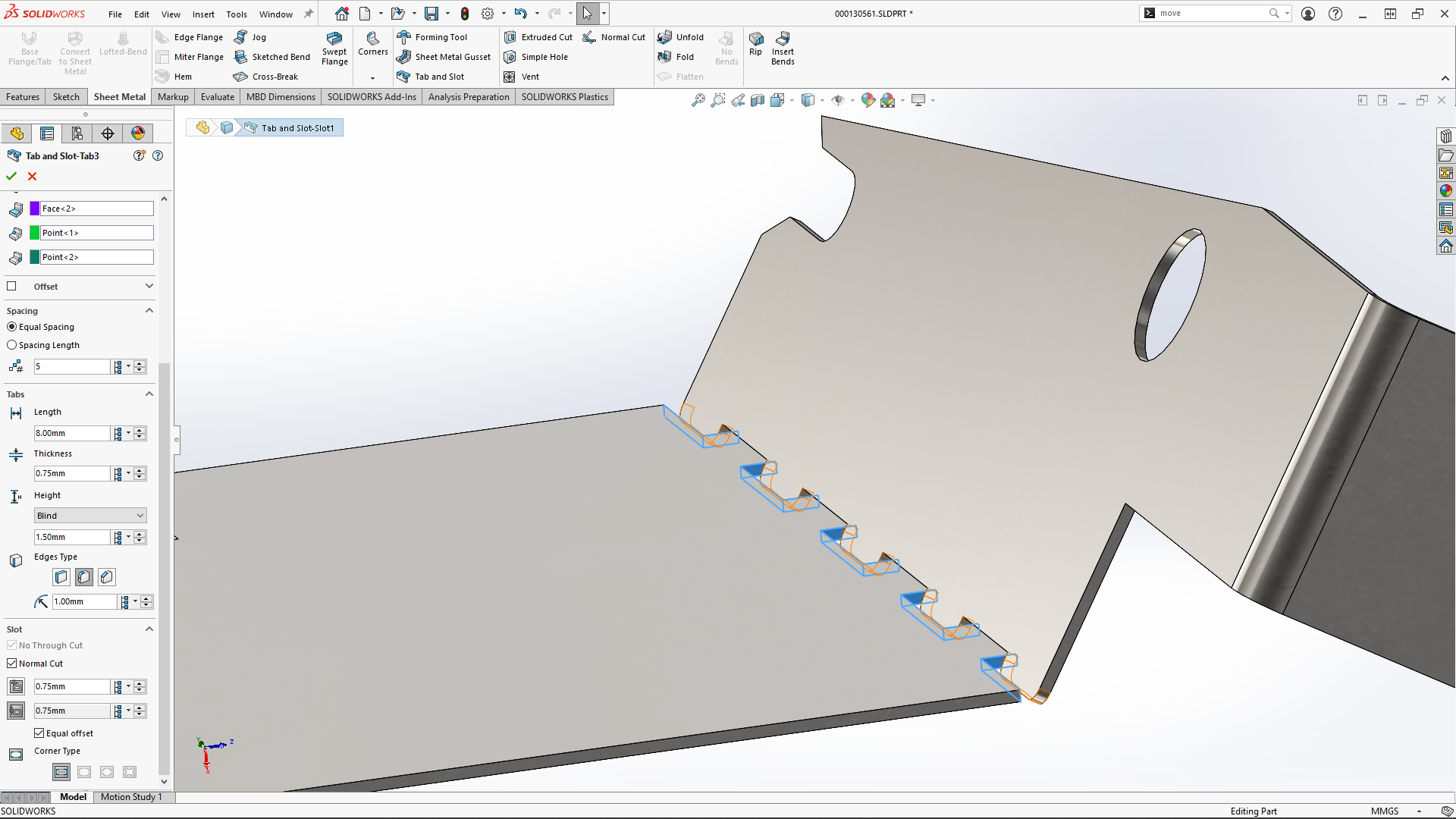This screenshot has width=1456, height=819.
Task: Expand the Offset section panel
Action: (150, 286)
